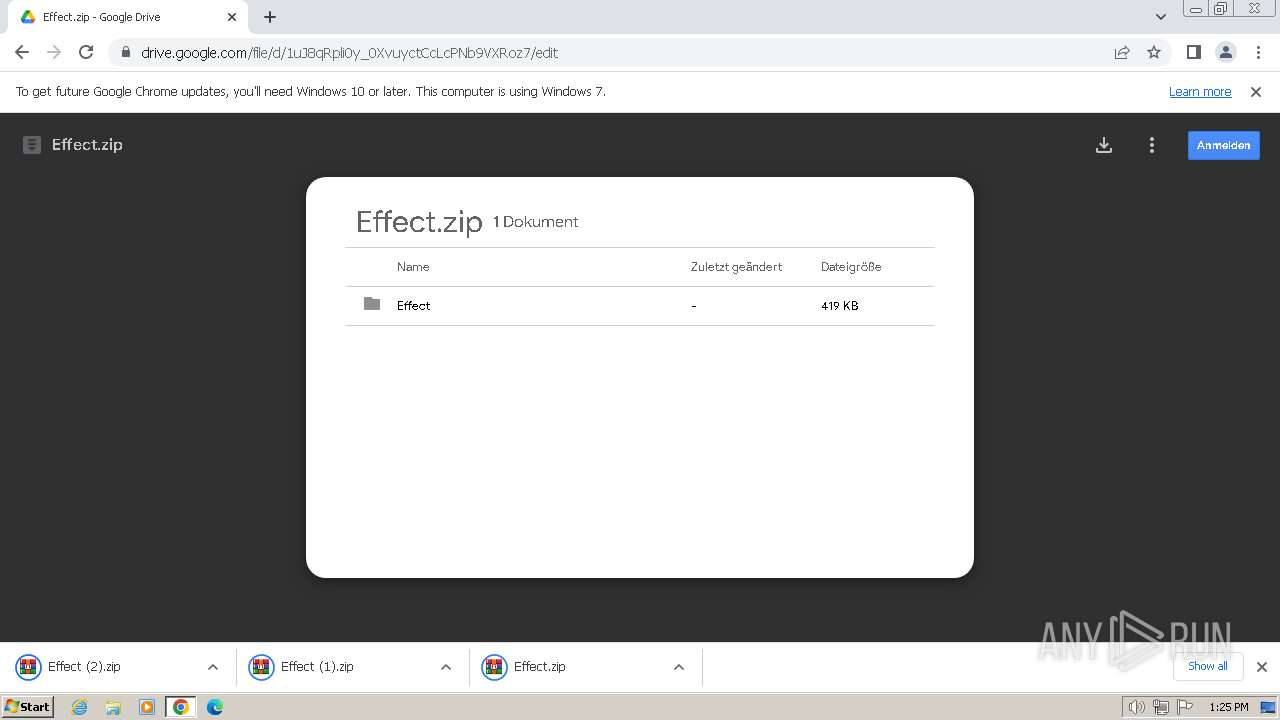Open the three-dot more actions menu
This screenshot has height=720, width=1280.
point(1152,145)
